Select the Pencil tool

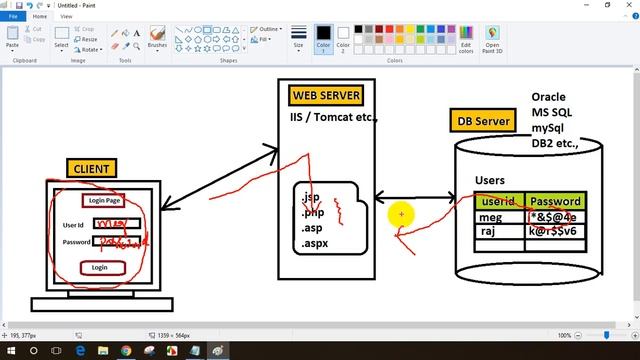click(115, 34)
